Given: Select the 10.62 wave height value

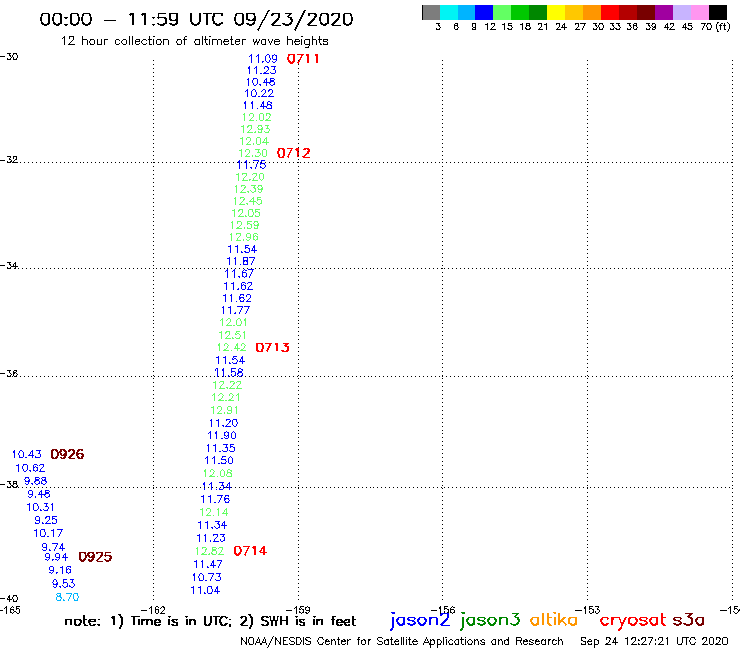Looking at the screenshot, I should [x=30, y=468].
